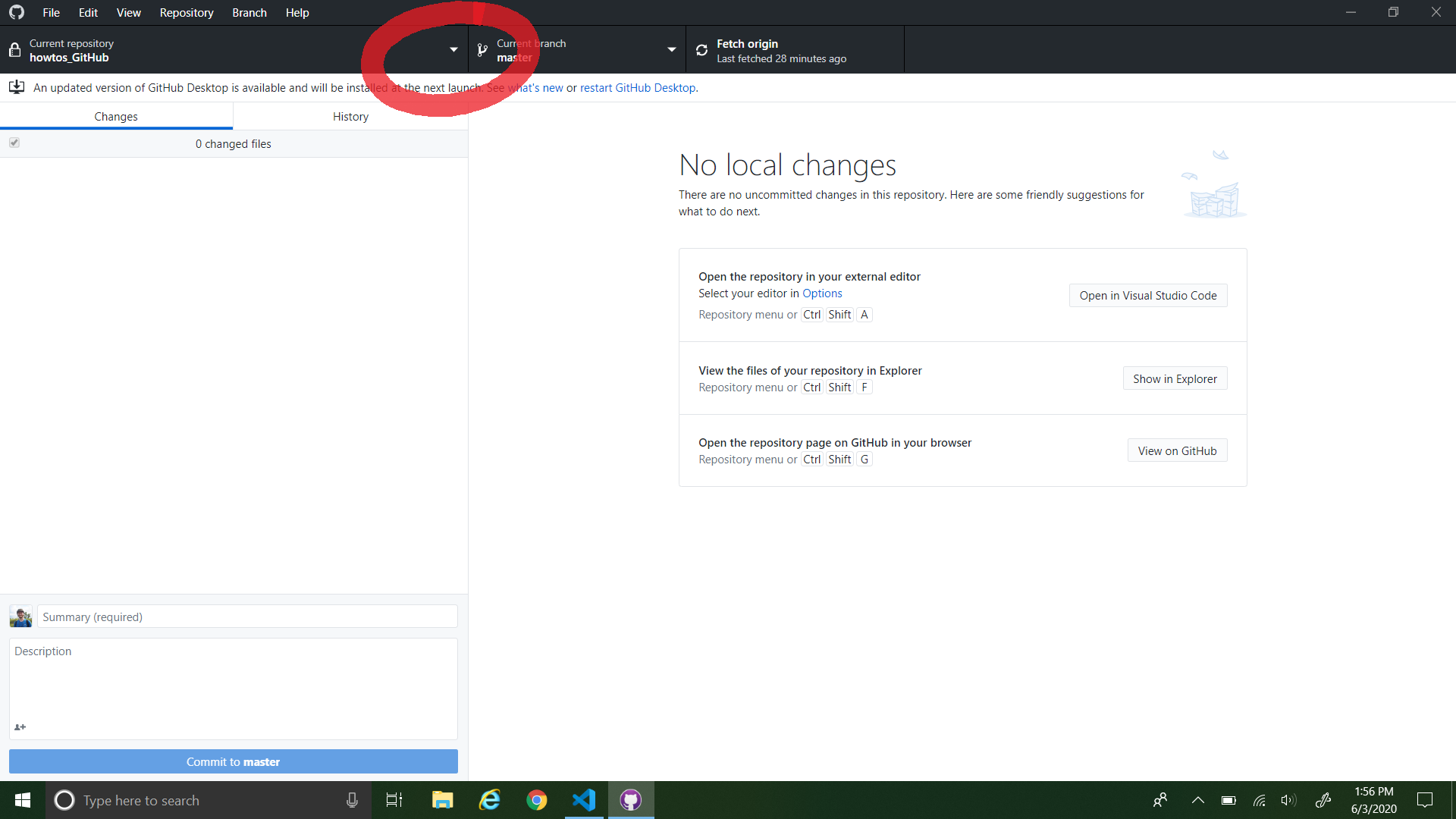Open Windows Start menu
The image size is (1456, 819).
pos(23,800)
